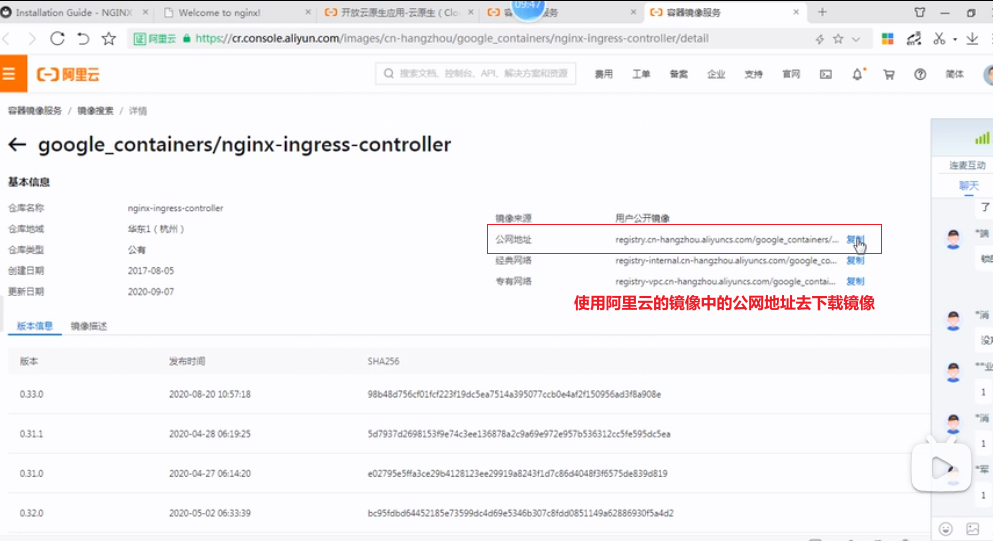Open the 工单 top menu

pyautogui.click(x=641, y=74)
